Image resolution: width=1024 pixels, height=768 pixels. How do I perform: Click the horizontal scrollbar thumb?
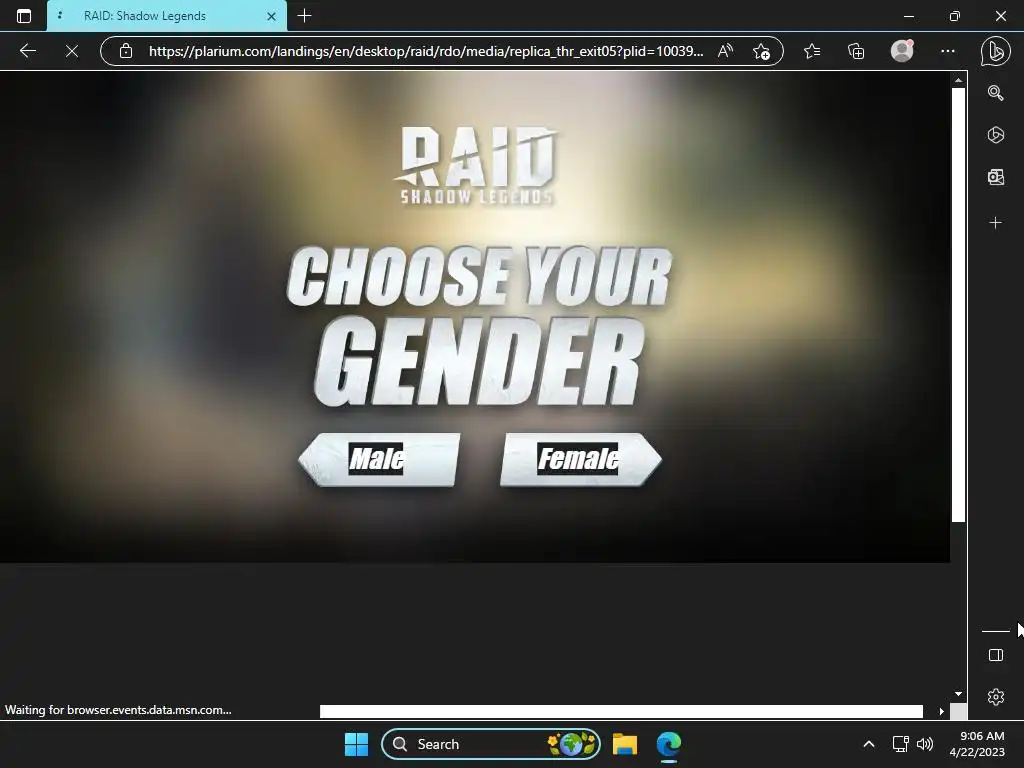coord(621,711)
